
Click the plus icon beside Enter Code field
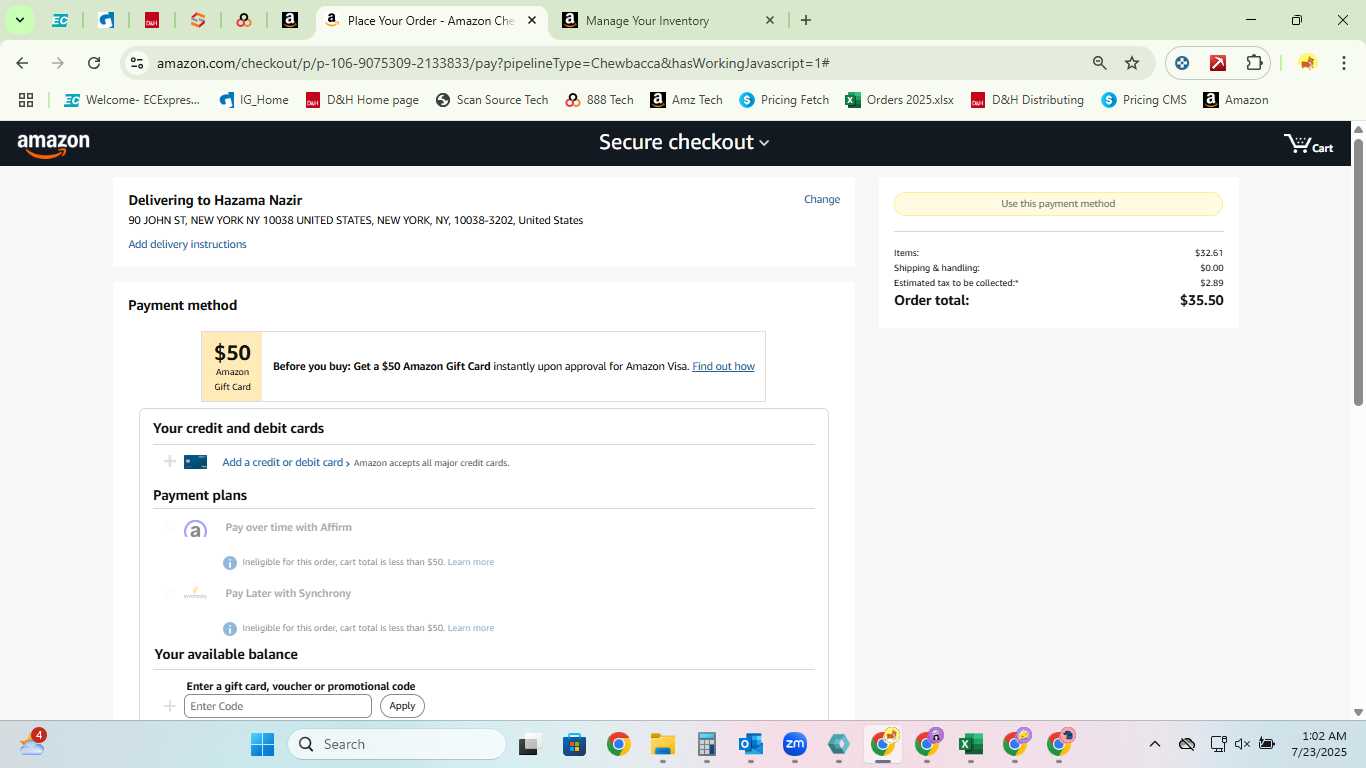pyautogui.click(x=169, y=706)
